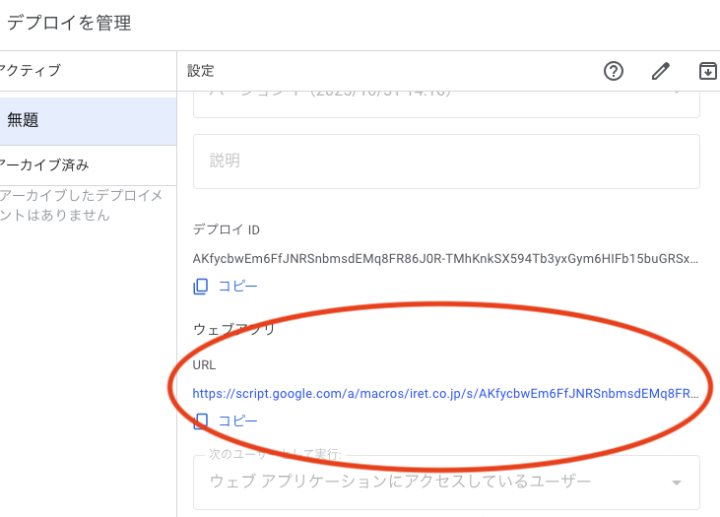
Task: Click the deployment ID string starting with AKfycbw
Action: coord(446,259)
